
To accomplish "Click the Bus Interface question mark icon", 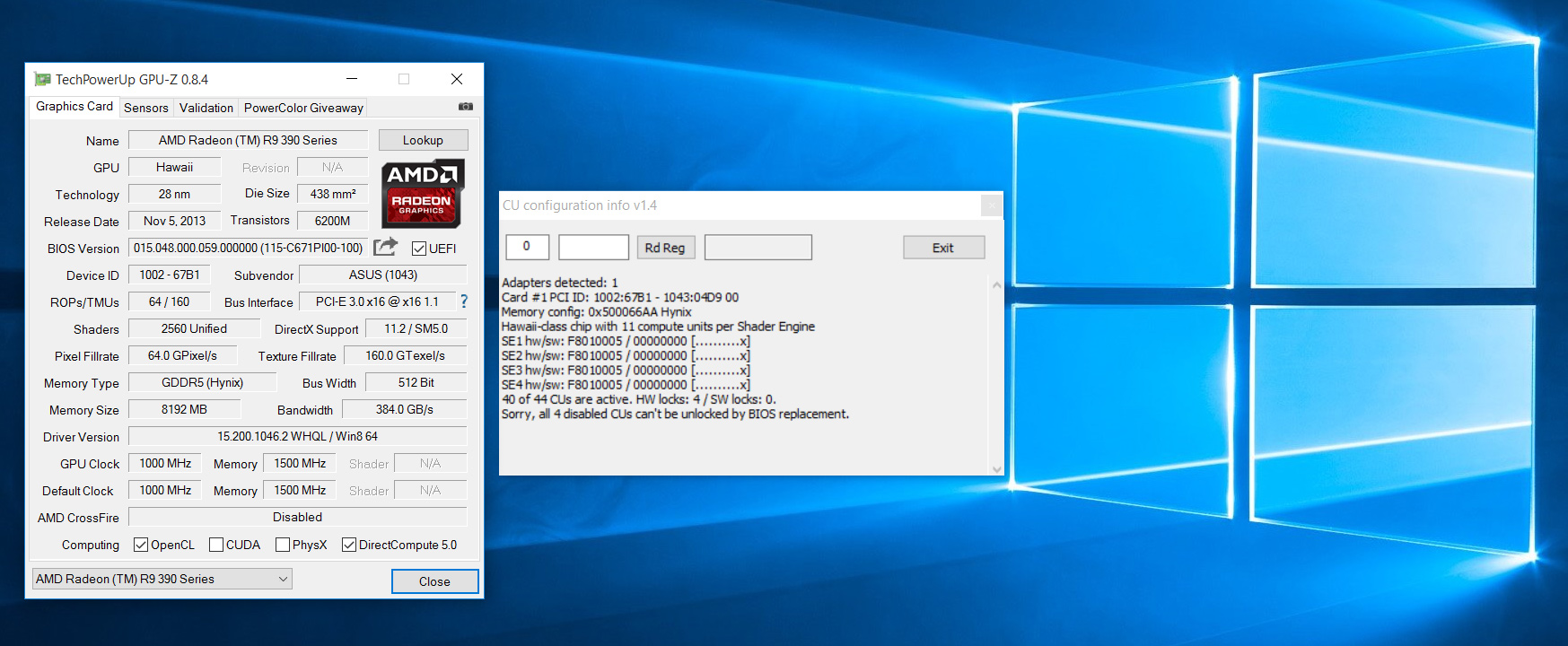I will (463, 301).
